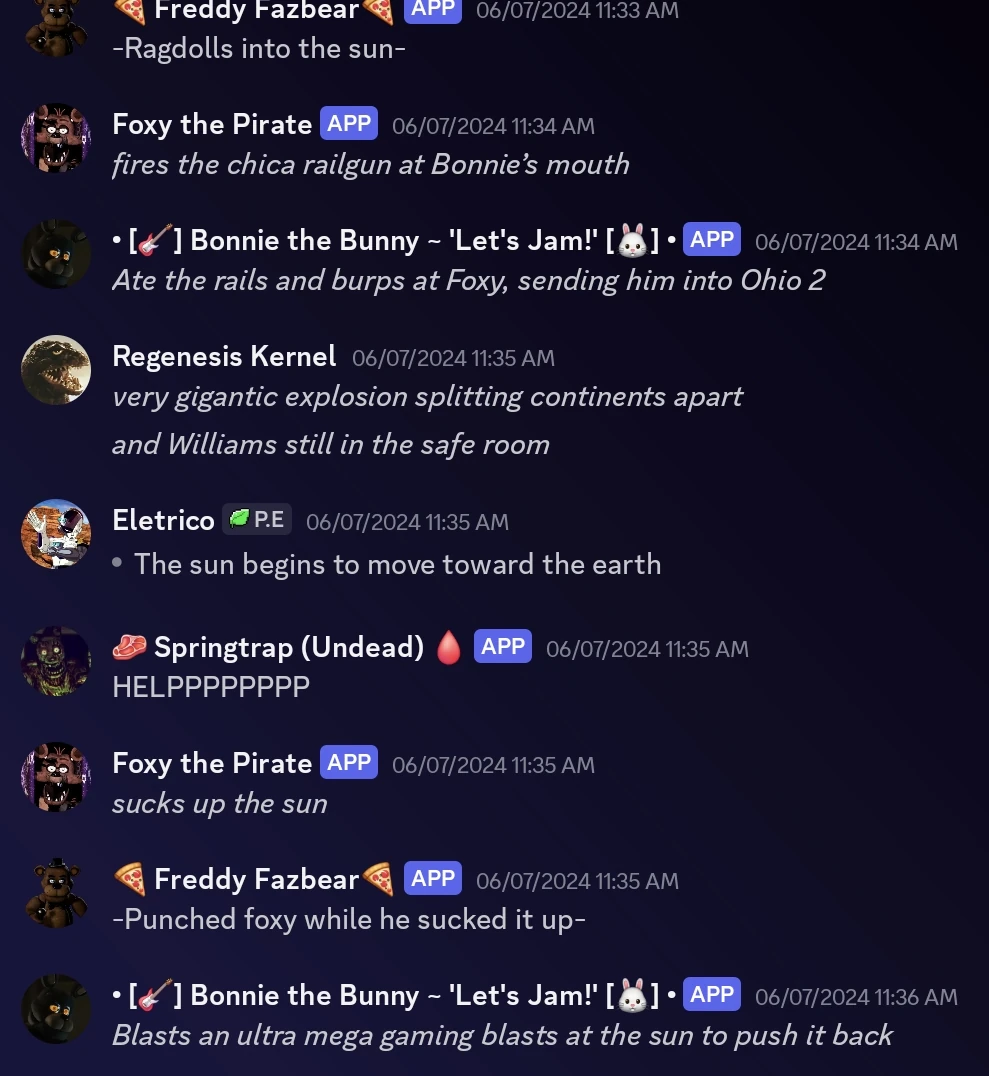This screenshot has height=1076, width=989.
Task: Select the HELPPPPPPPP message
Action: pyautogui.click(x=211, y=687)
